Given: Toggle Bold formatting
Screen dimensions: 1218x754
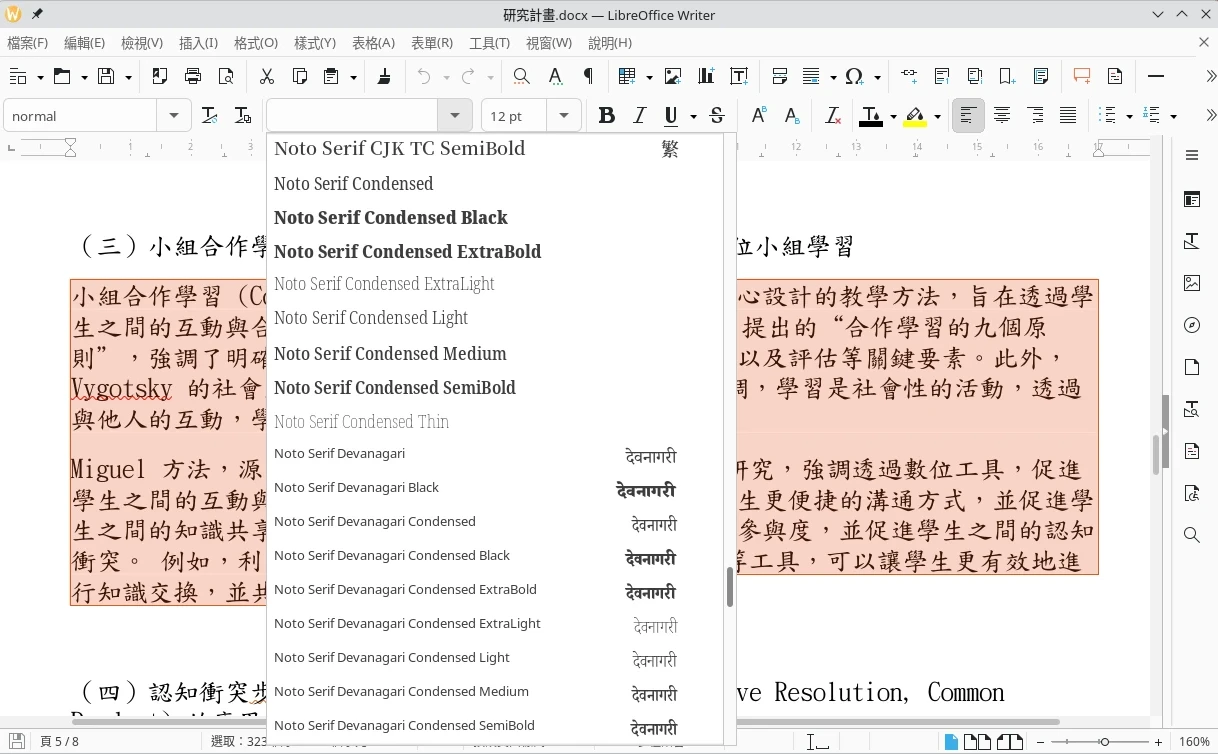Looking at the screenshot, I should click(606, 116).
